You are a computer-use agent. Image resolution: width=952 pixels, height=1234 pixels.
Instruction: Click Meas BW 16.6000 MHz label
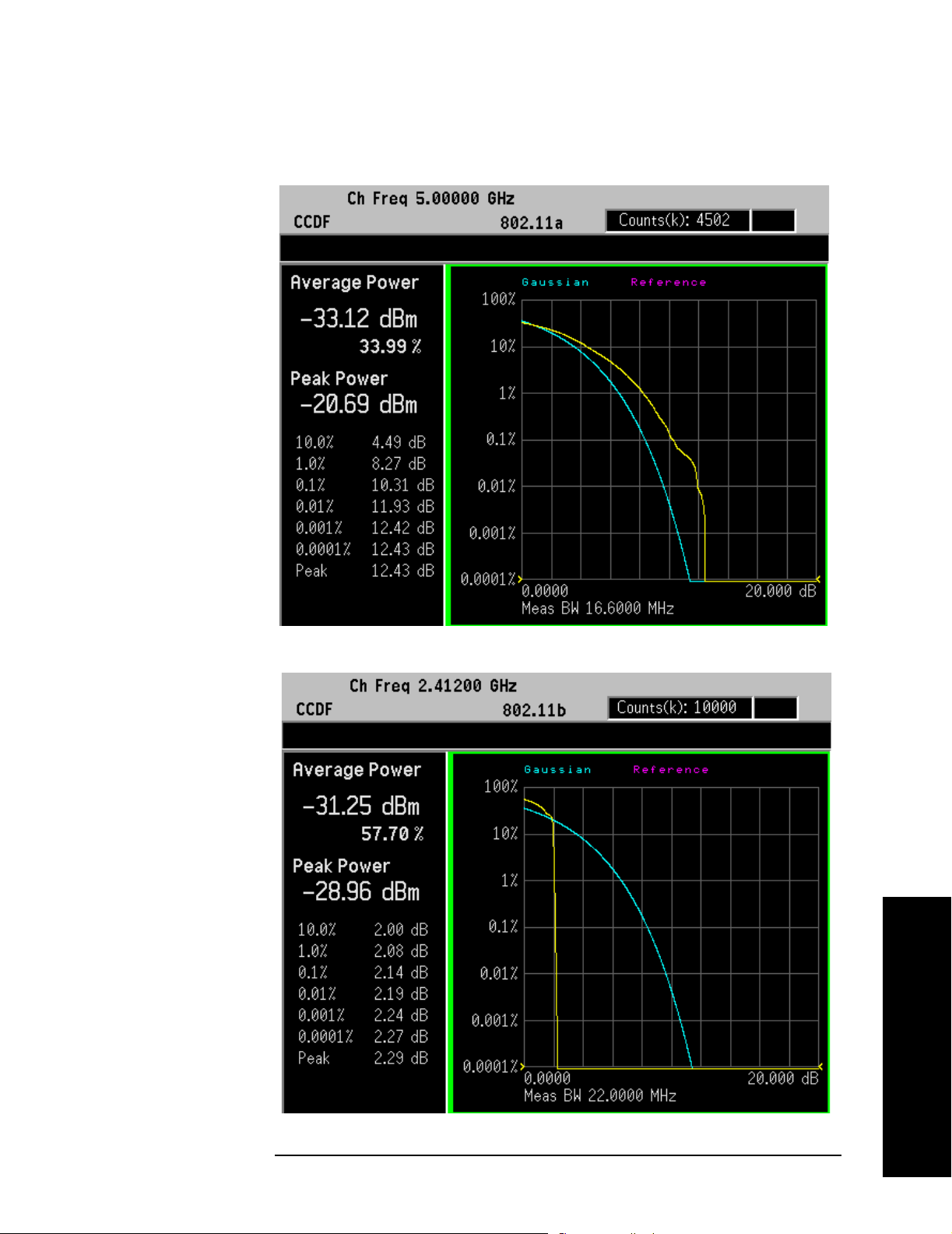click(598, 608)
